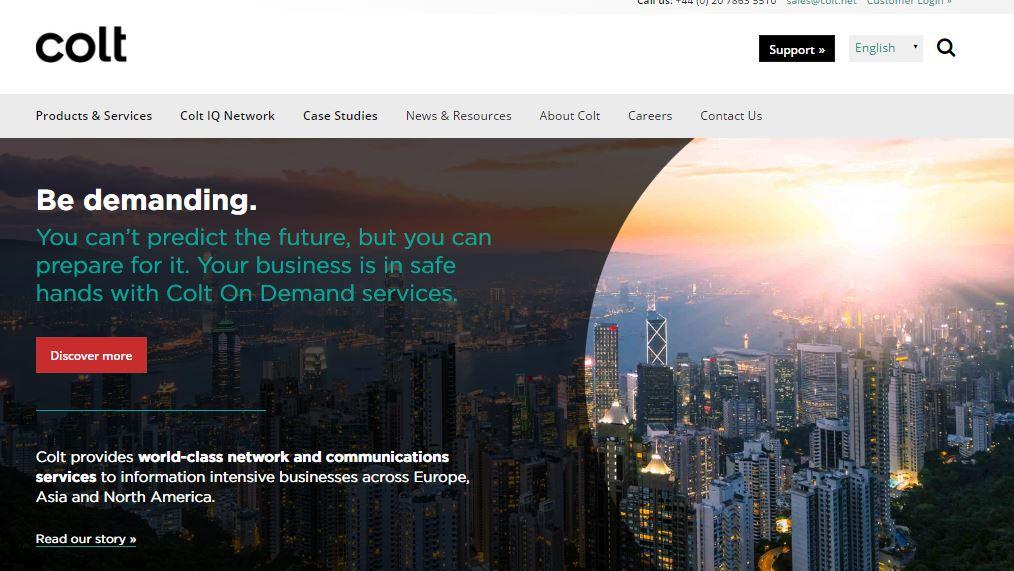Open the Products & Services menu
The width and height of the screenshot is (1014, 571).
(94, 116)
